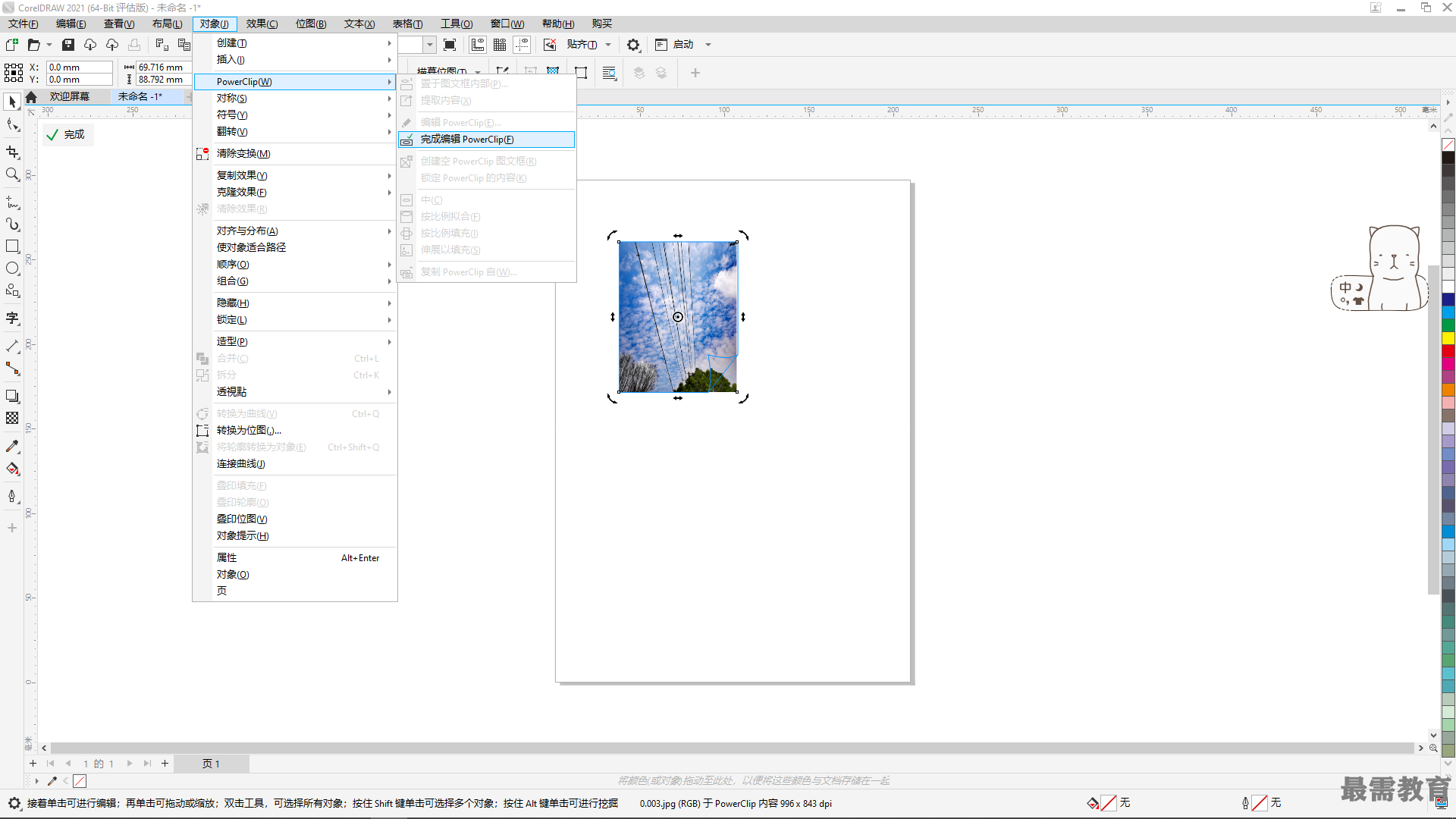Open the Options gear icon
1456x819 pixels.
(x=633, y=45)
